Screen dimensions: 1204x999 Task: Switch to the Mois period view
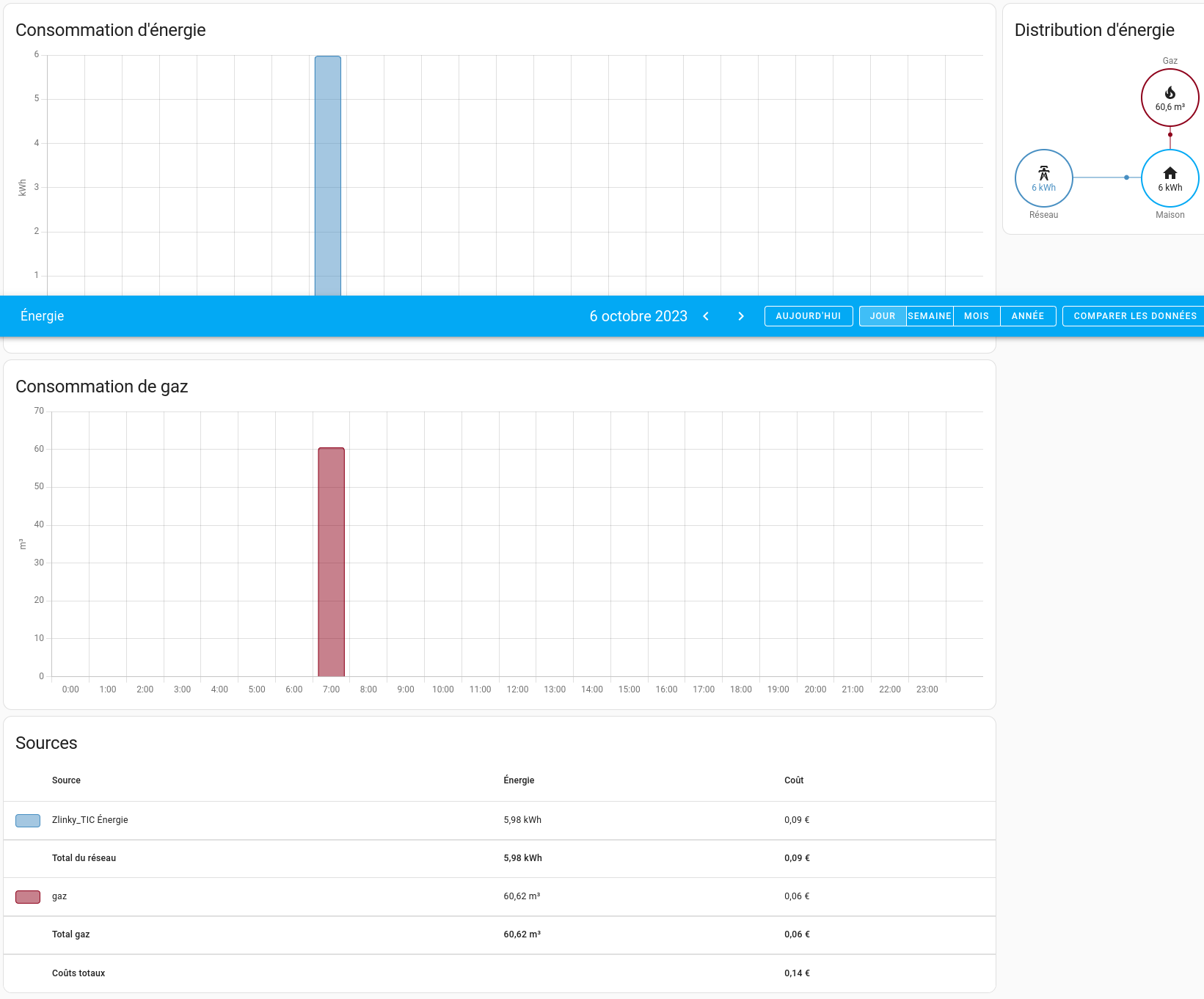(977, 316)
